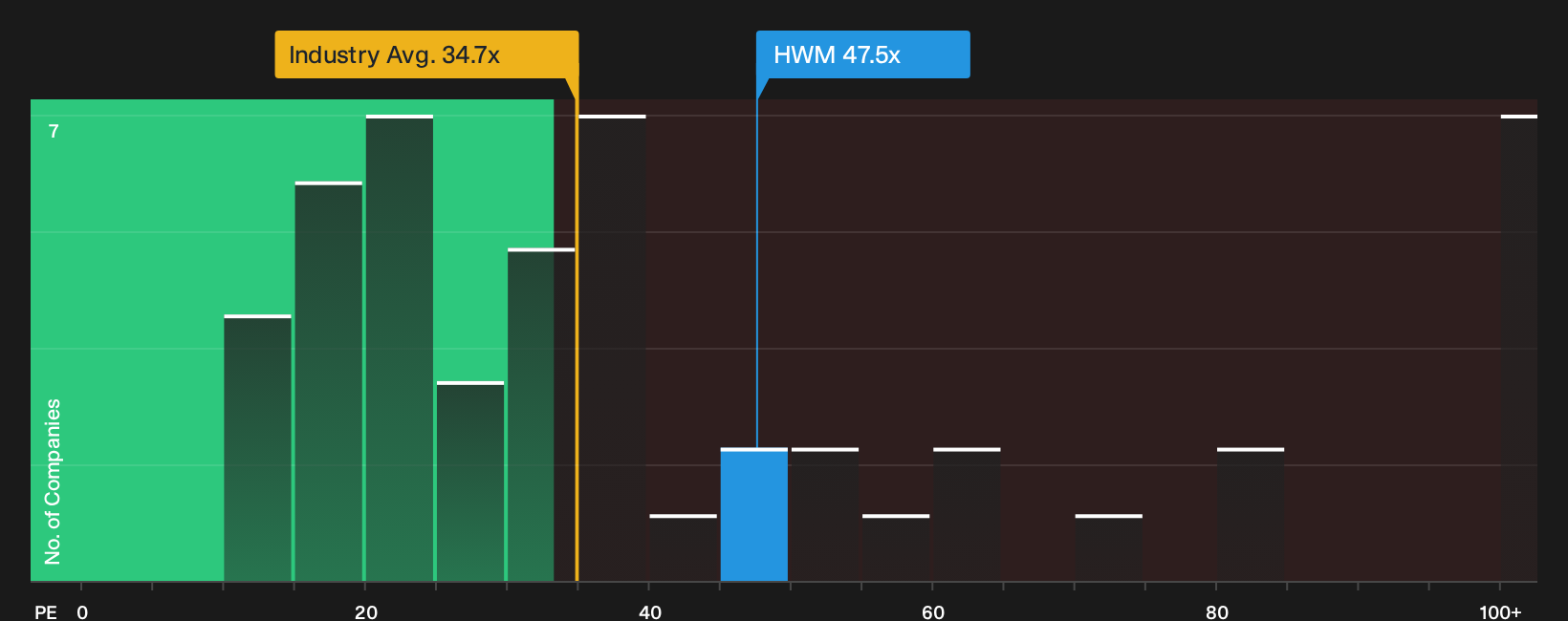Click the x-axis label 0
This screenshot has height=621, width=1568.
pyautogui.click(x=82, y=612)
